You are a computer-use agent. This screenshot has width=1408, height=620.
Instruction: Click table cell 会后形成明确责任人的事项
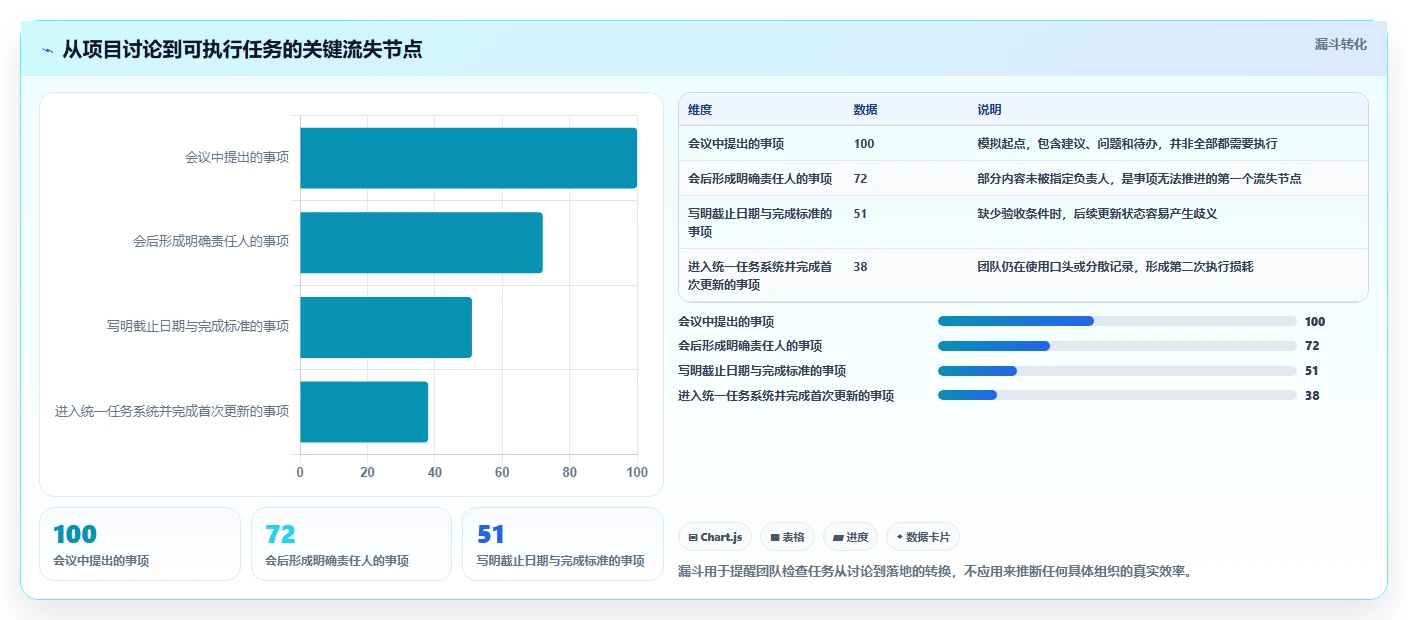click(x=760, y=179)
